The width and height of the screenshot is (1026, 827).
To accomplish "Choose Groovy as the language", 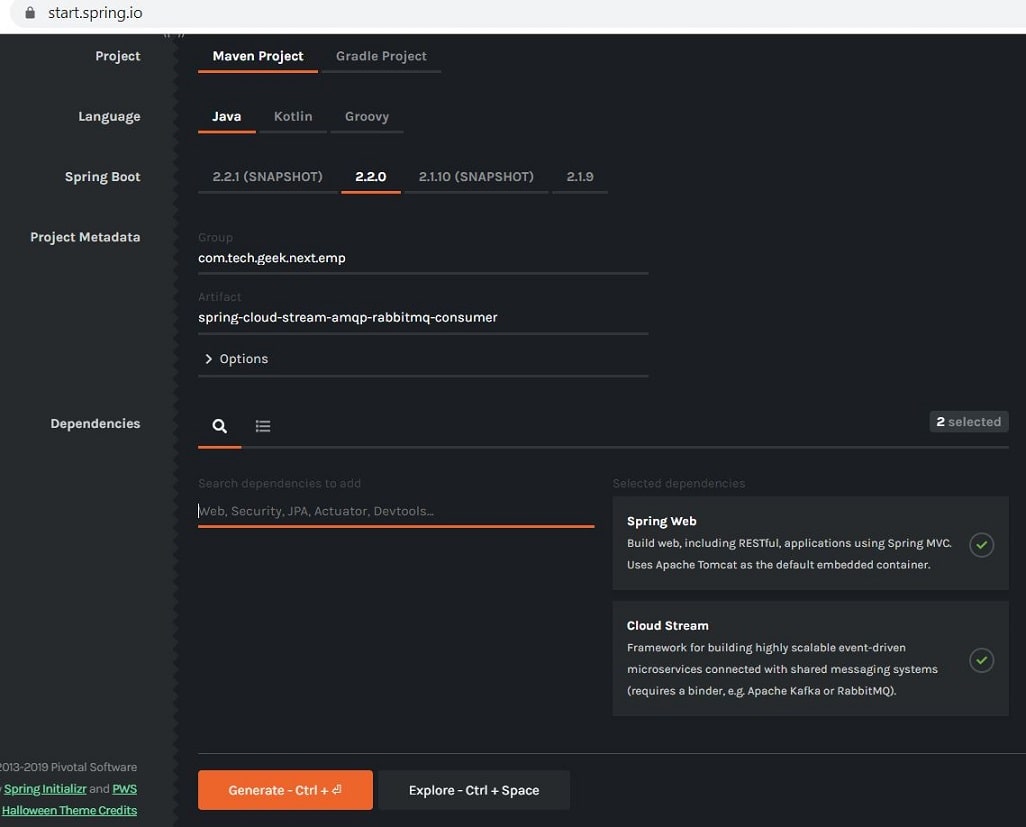I will 366,116.
